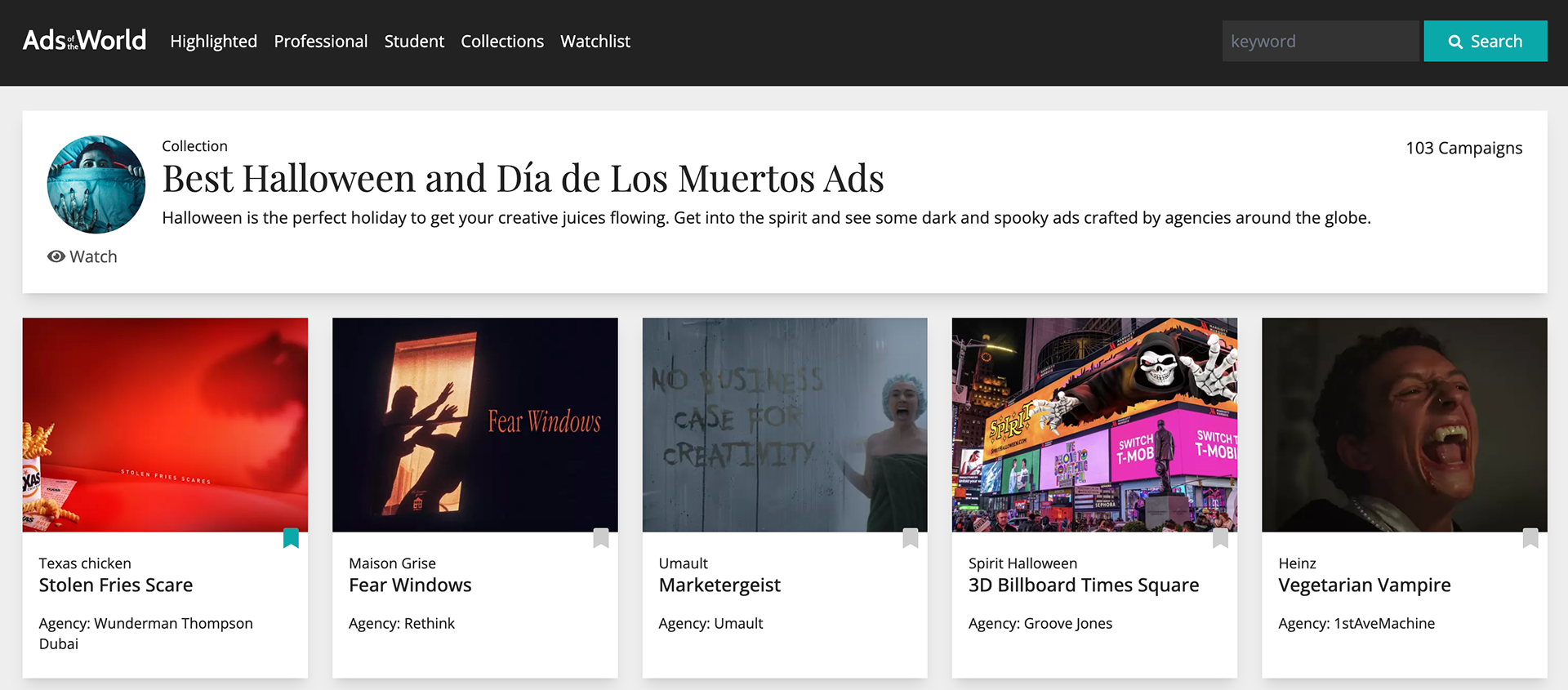Go to the Professional section
The image size is (1568, 690).
[321, 41]
